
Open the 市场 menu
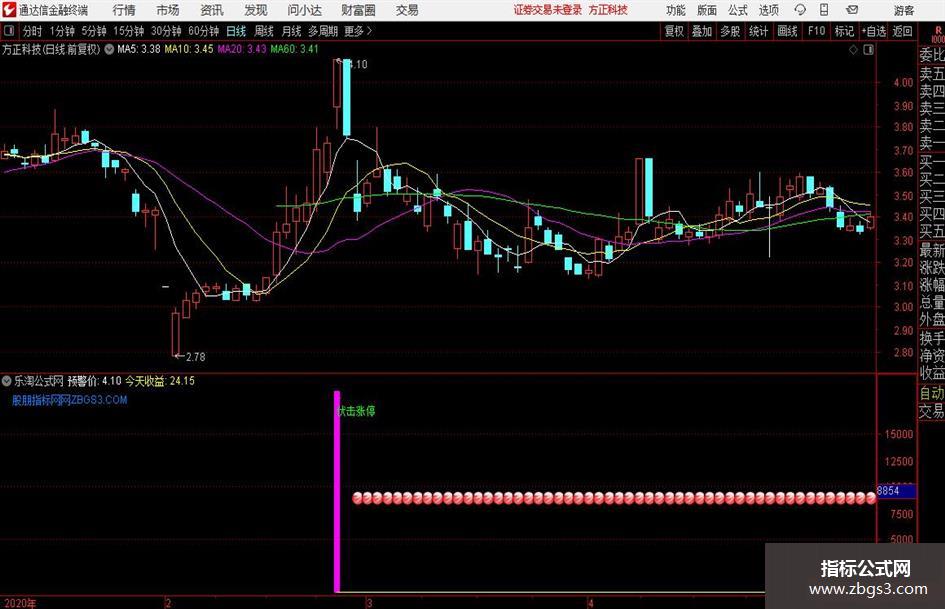tap(168, 10)
